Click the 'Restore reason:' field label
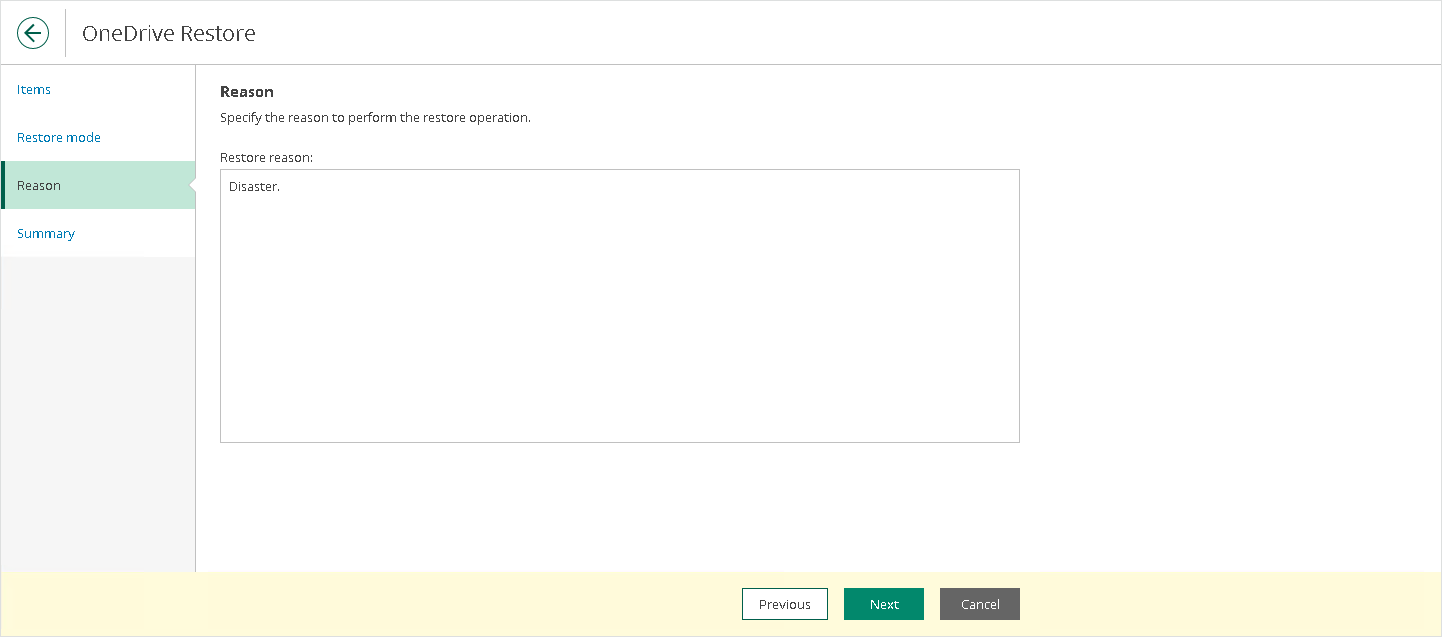1442x637 pixels. 267,158
